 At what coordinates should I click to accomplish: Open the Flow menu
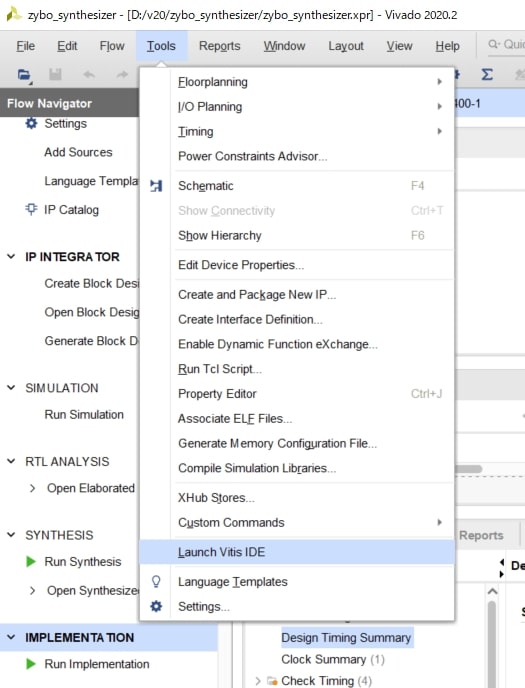point(112,46)
